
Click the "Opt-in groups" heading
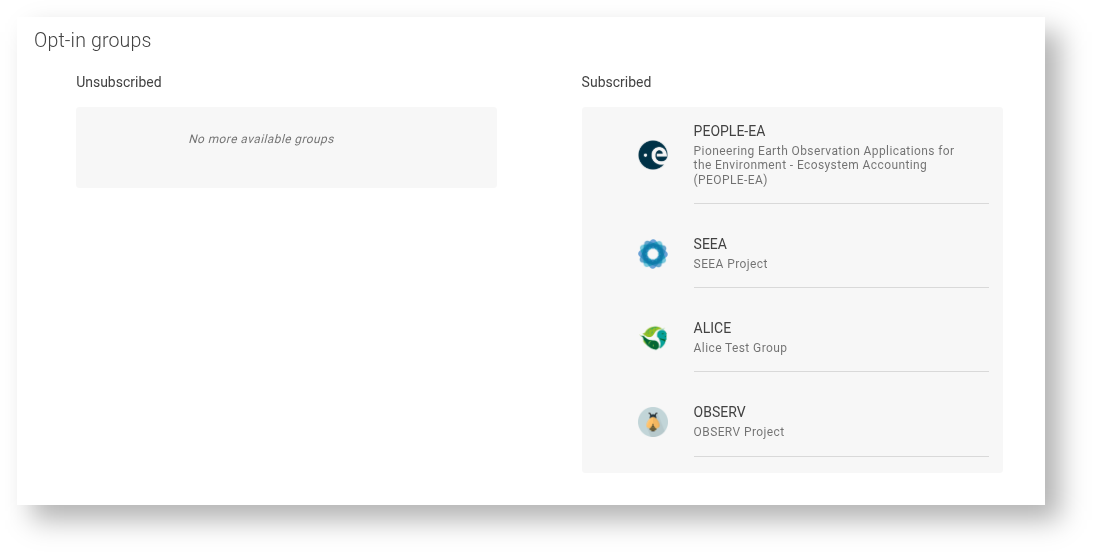pyautogui.click(x=92, y=40)
